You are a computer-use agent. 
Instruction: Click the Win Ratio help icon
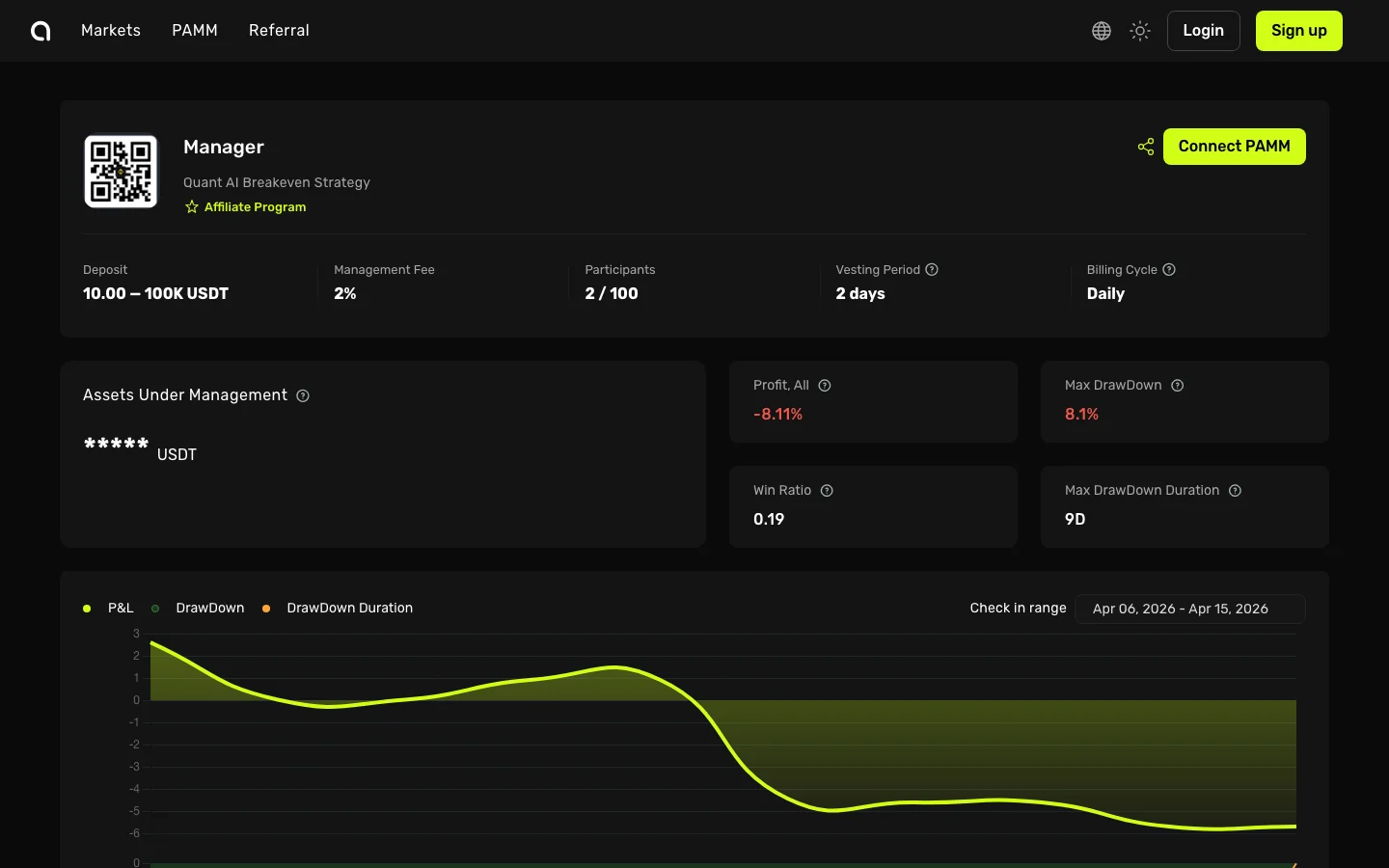(x=827, y=491)
